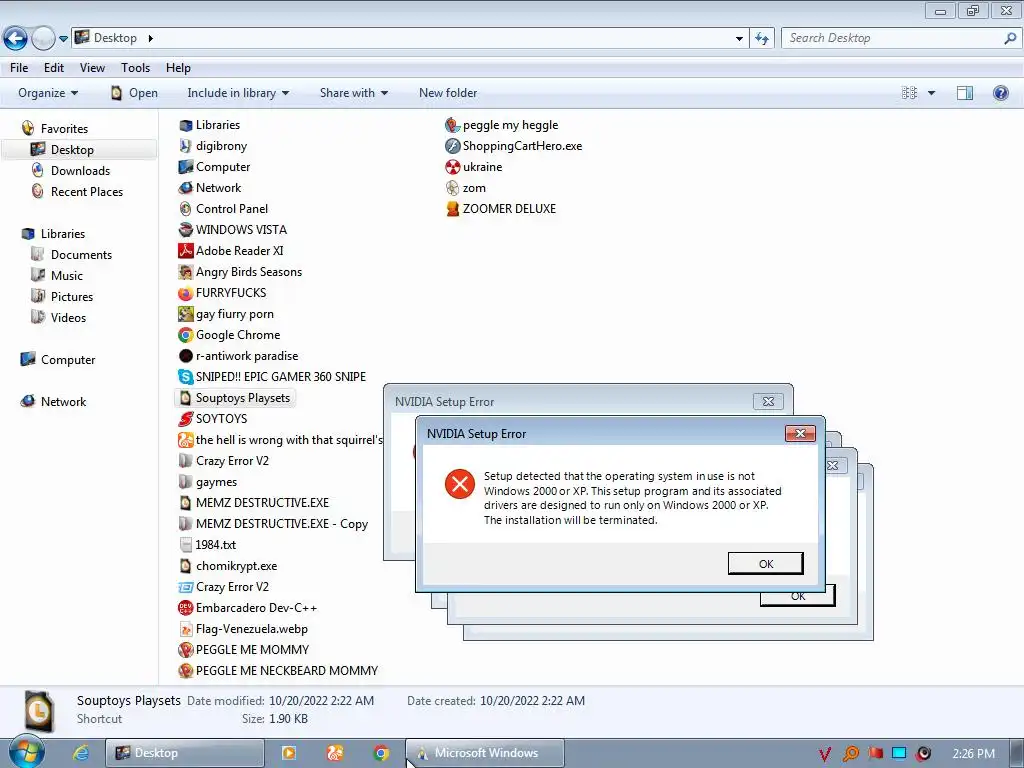
Task: Click OK in the front NVIDIA Setup Error dialog
Action: (x=765, y=564)
